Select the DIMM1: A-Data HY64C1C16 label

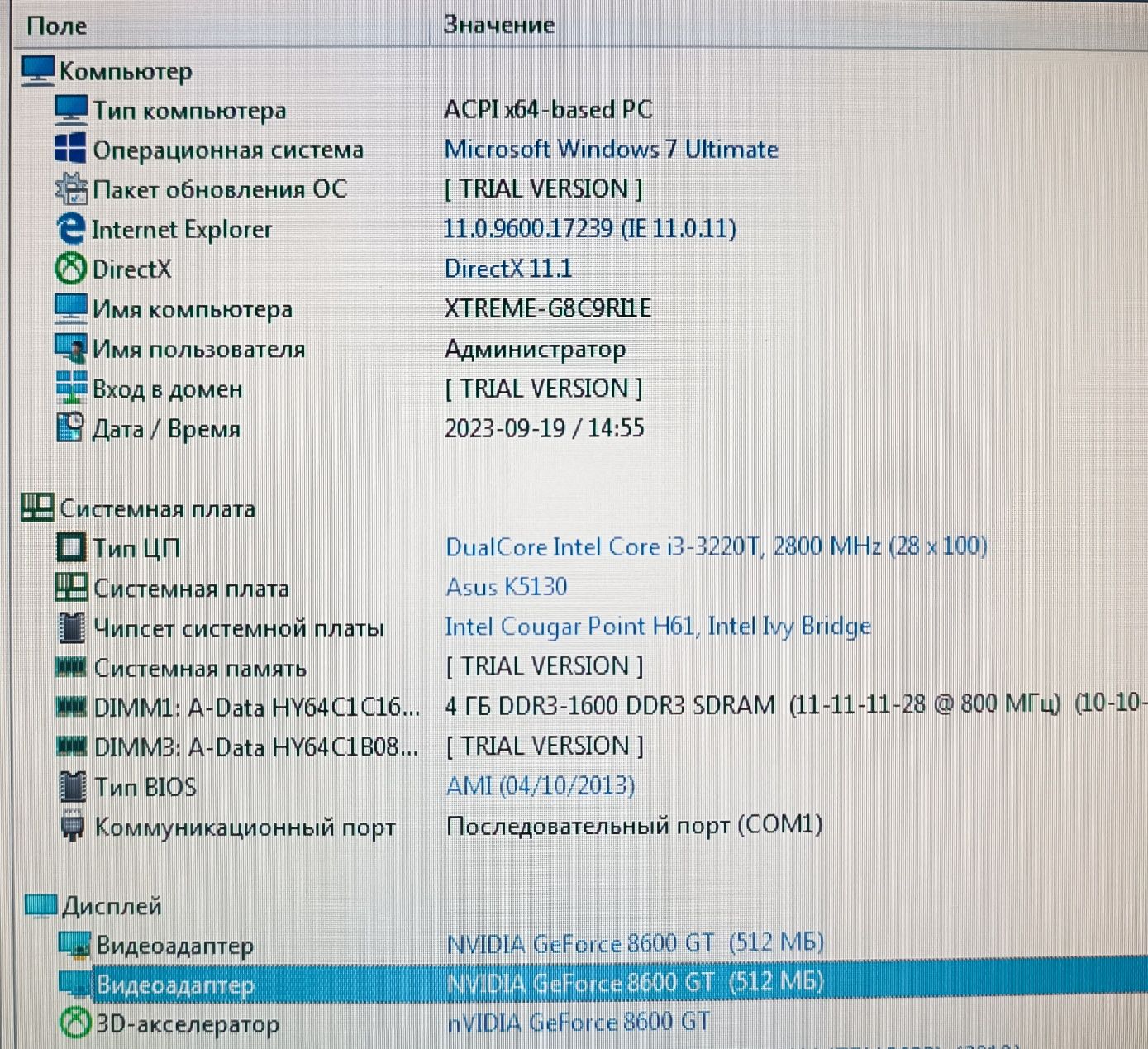(x=257, y=708)
